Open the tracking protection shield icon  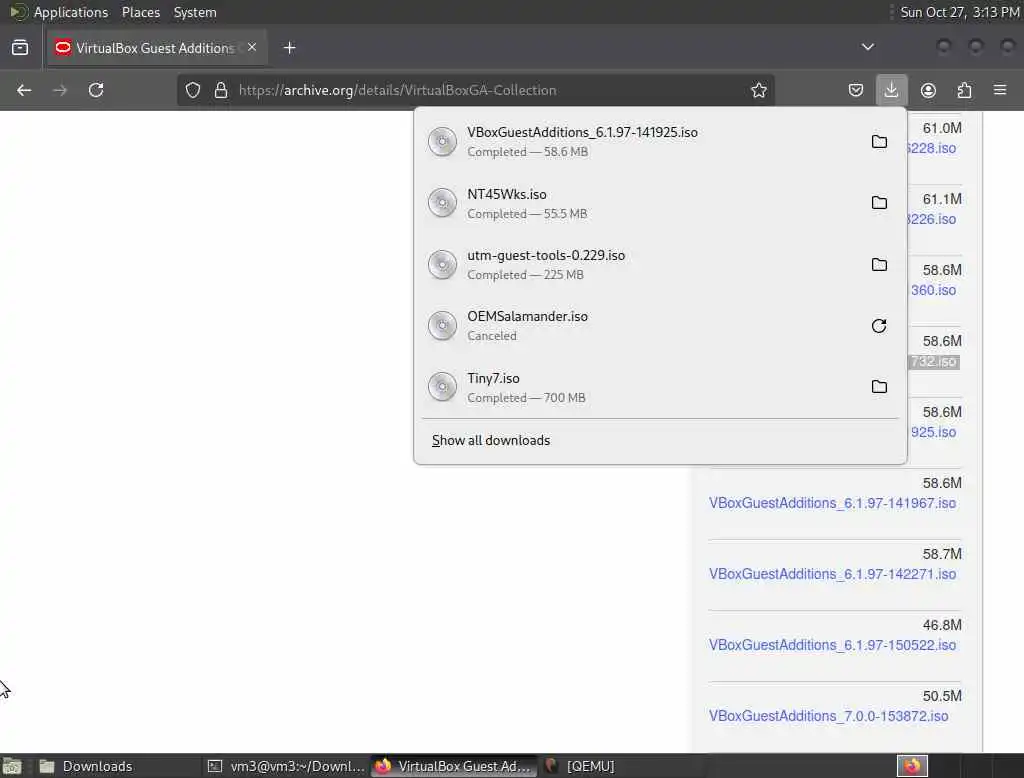(193, 90)
